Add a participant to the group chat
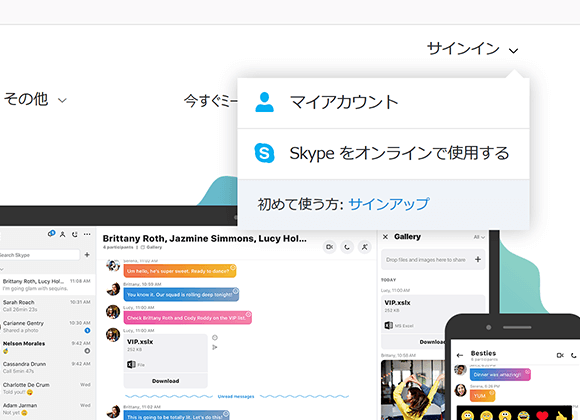The width and height of the screenshot is (580, 420). [x=364, y=247]
